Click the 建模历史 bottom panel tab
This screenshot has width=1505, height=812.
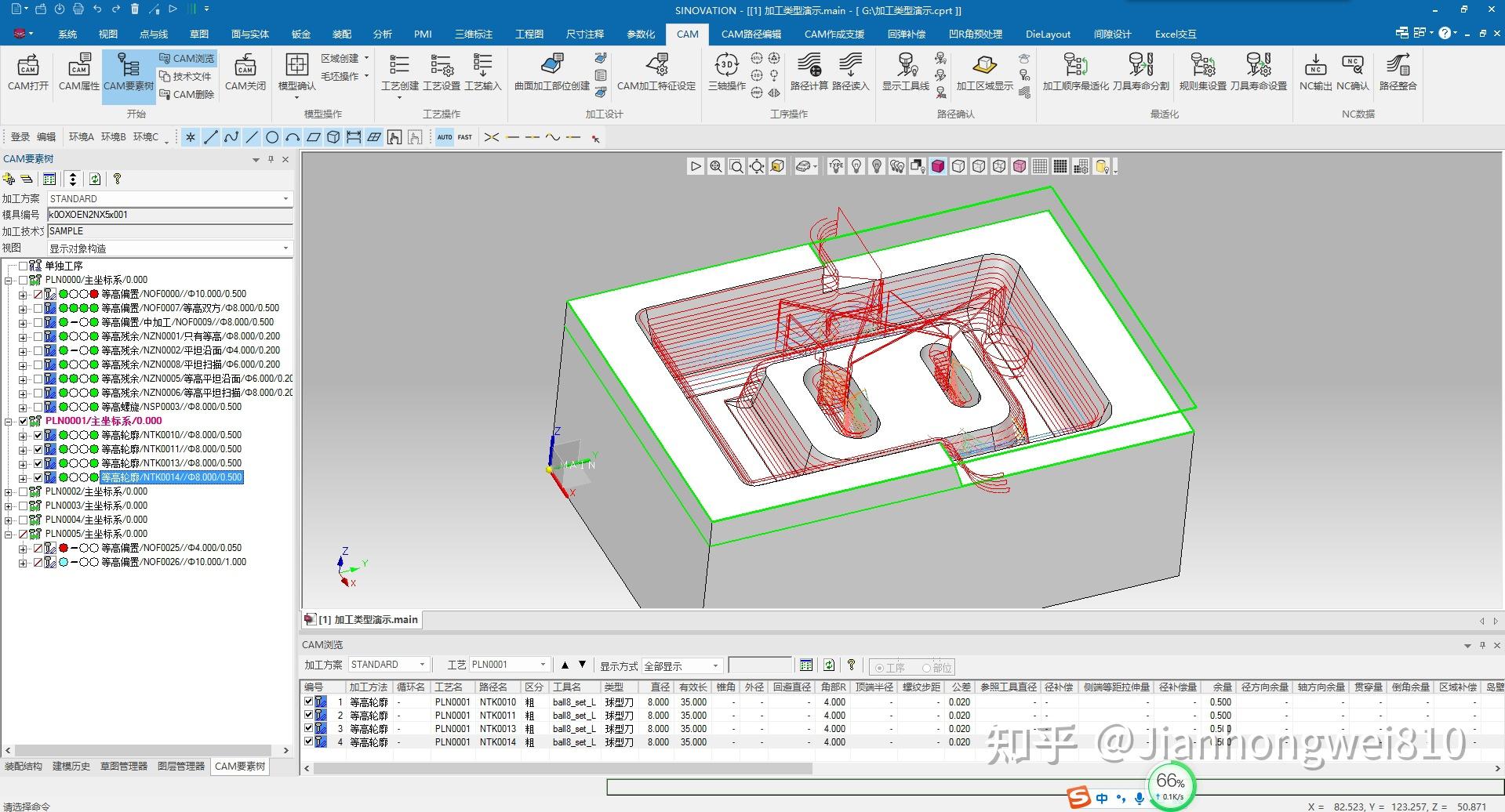point(71,767)
